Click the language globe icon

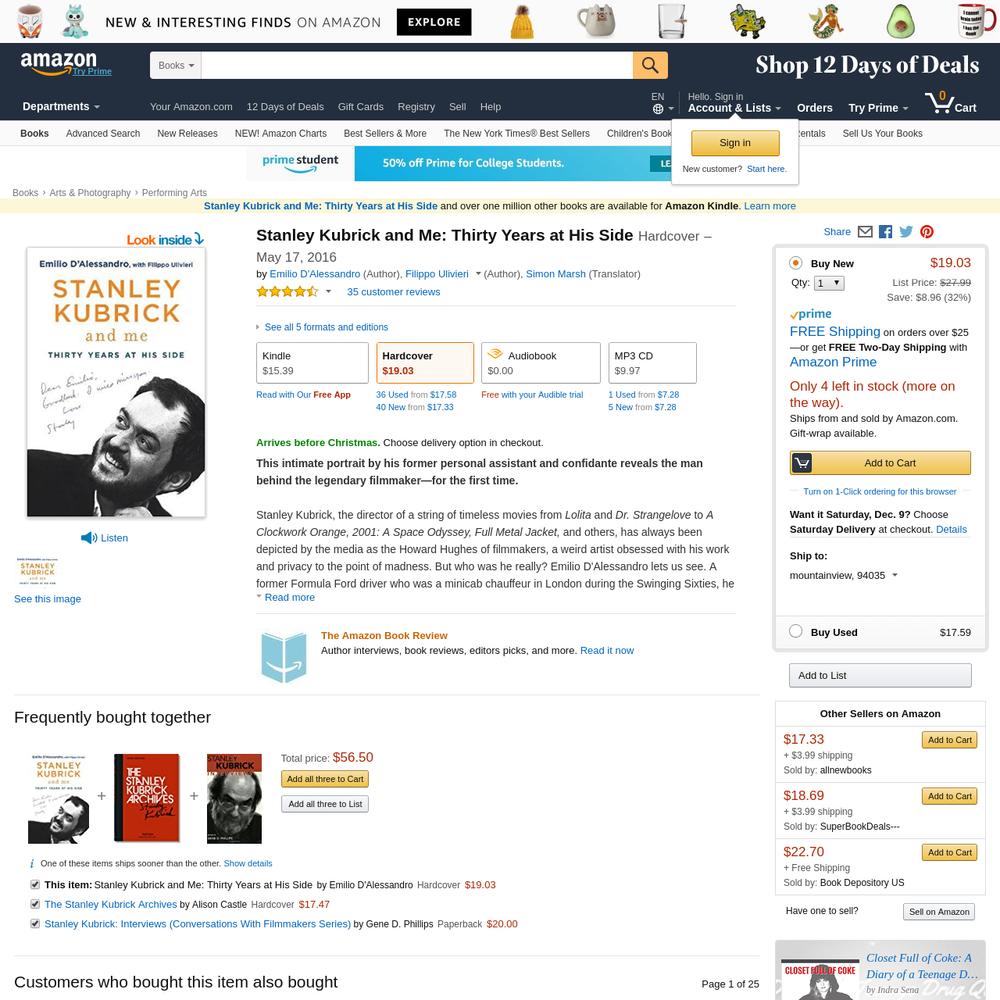point(658,109)
